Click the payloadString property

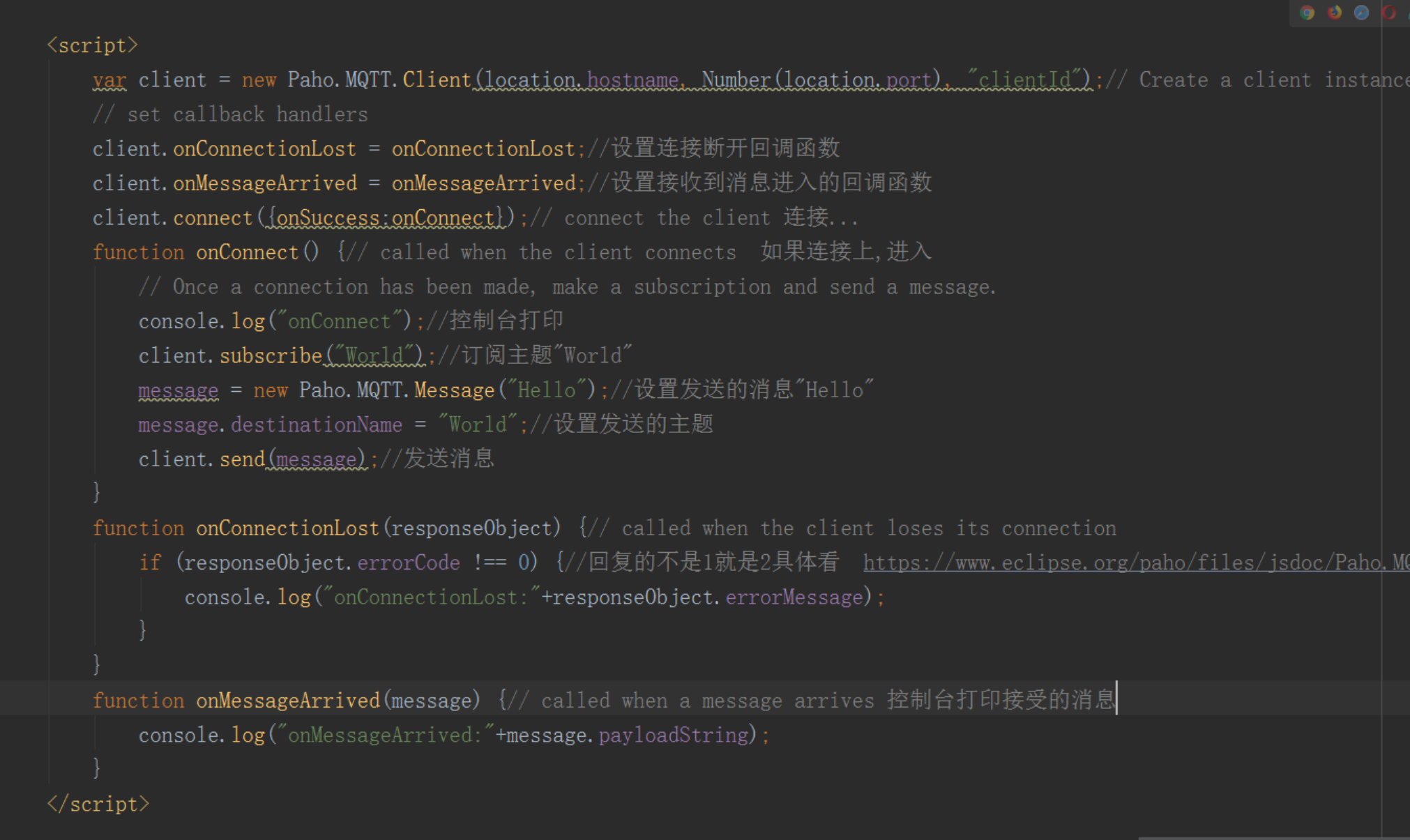coord(673,735)
